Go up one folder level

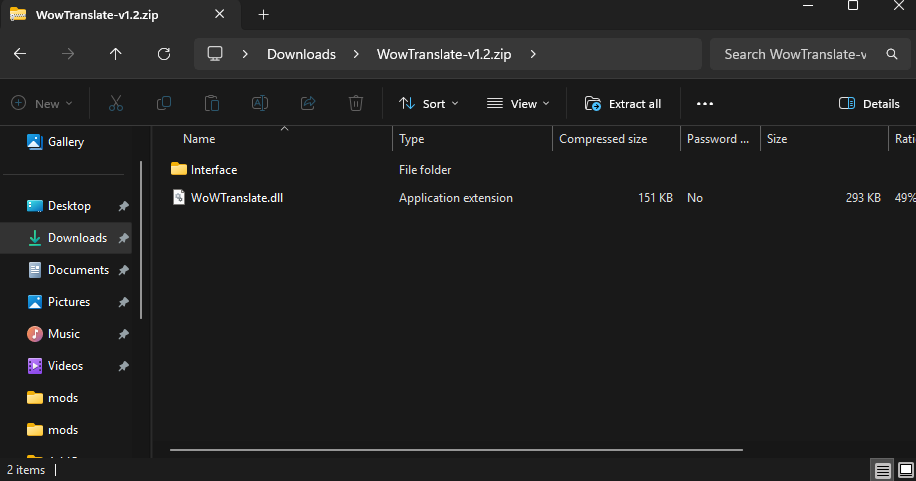pyautogui.click(x=116, y=54)
